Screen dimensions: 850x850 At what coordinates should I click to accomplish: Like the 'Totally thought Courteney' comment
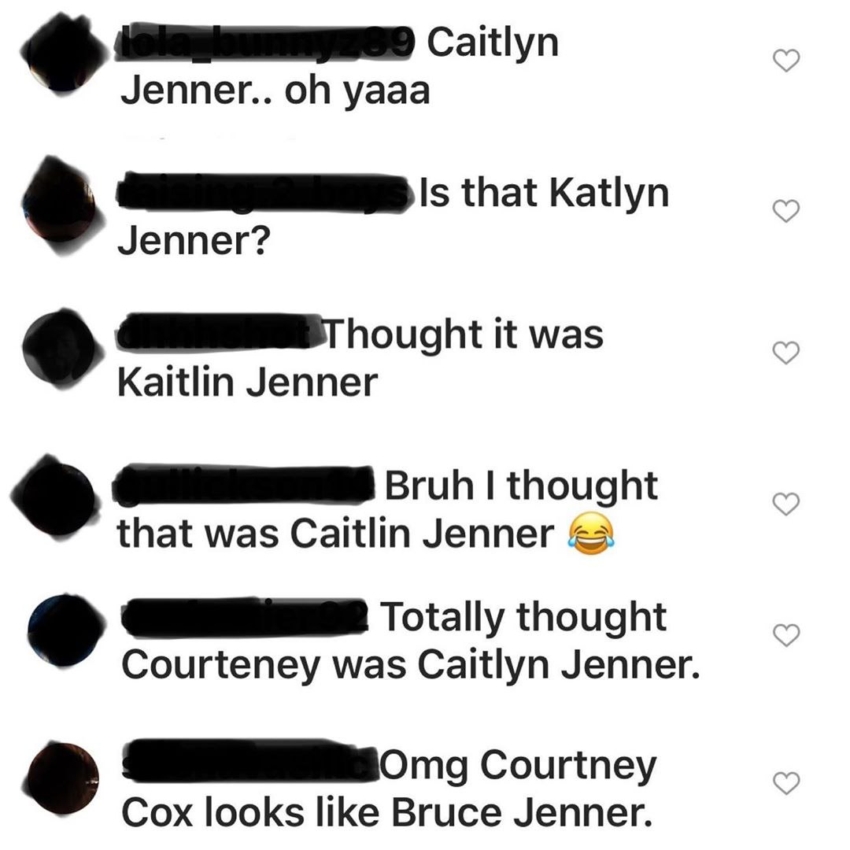(786, 635)
